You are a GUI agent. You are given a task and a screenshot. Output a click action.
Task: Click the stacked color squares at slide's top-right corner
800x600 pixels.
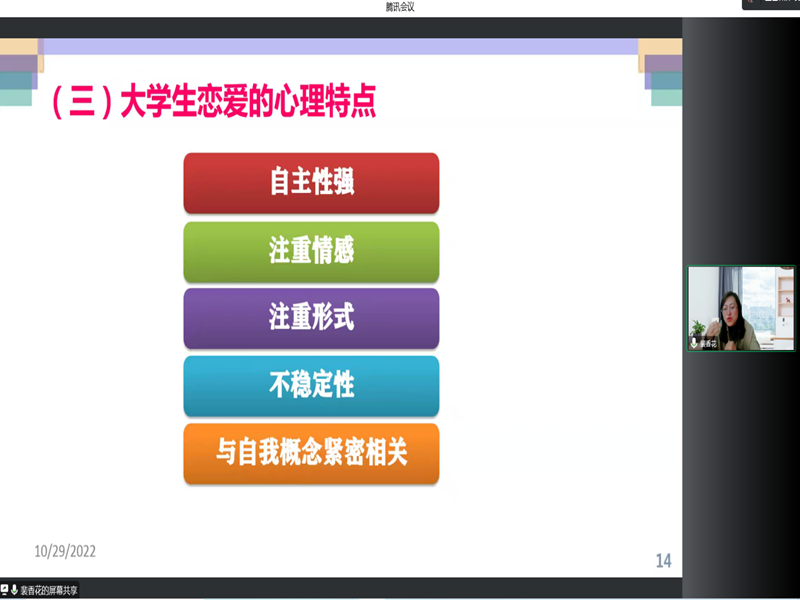pos(661,70)
